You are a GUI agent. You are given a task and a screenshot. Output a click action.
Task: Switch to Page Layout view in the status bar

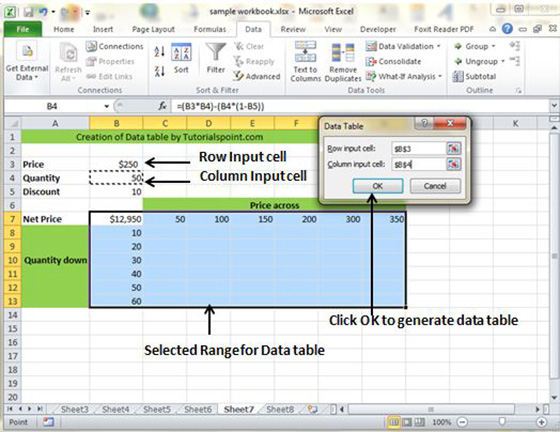tap(406, 422)
